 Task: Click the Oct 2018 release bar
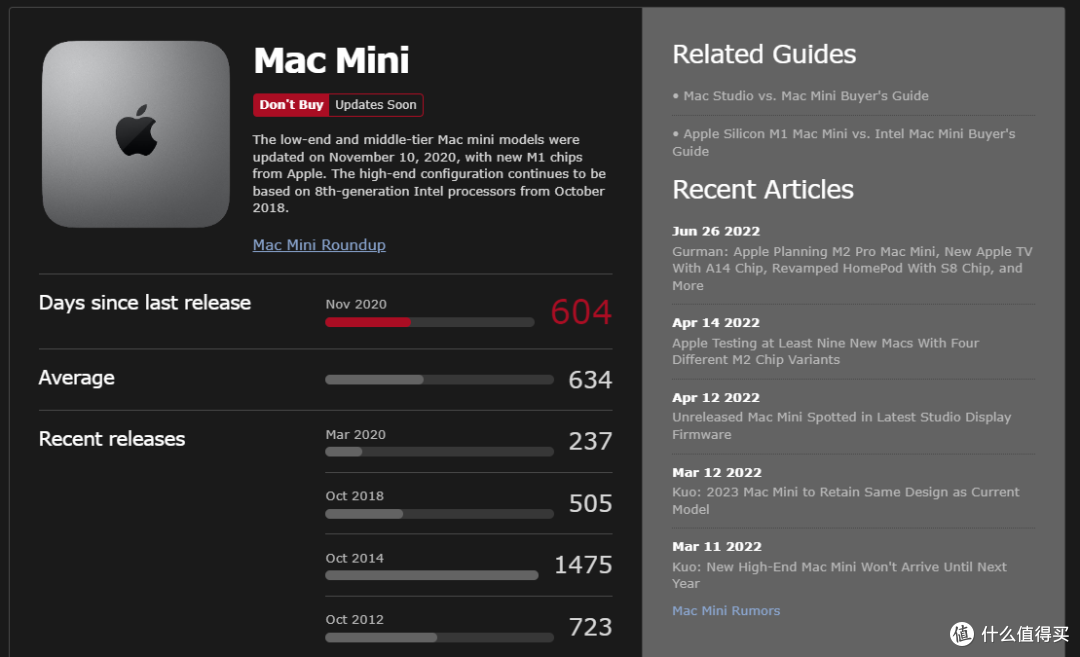(x=439, y=514)
